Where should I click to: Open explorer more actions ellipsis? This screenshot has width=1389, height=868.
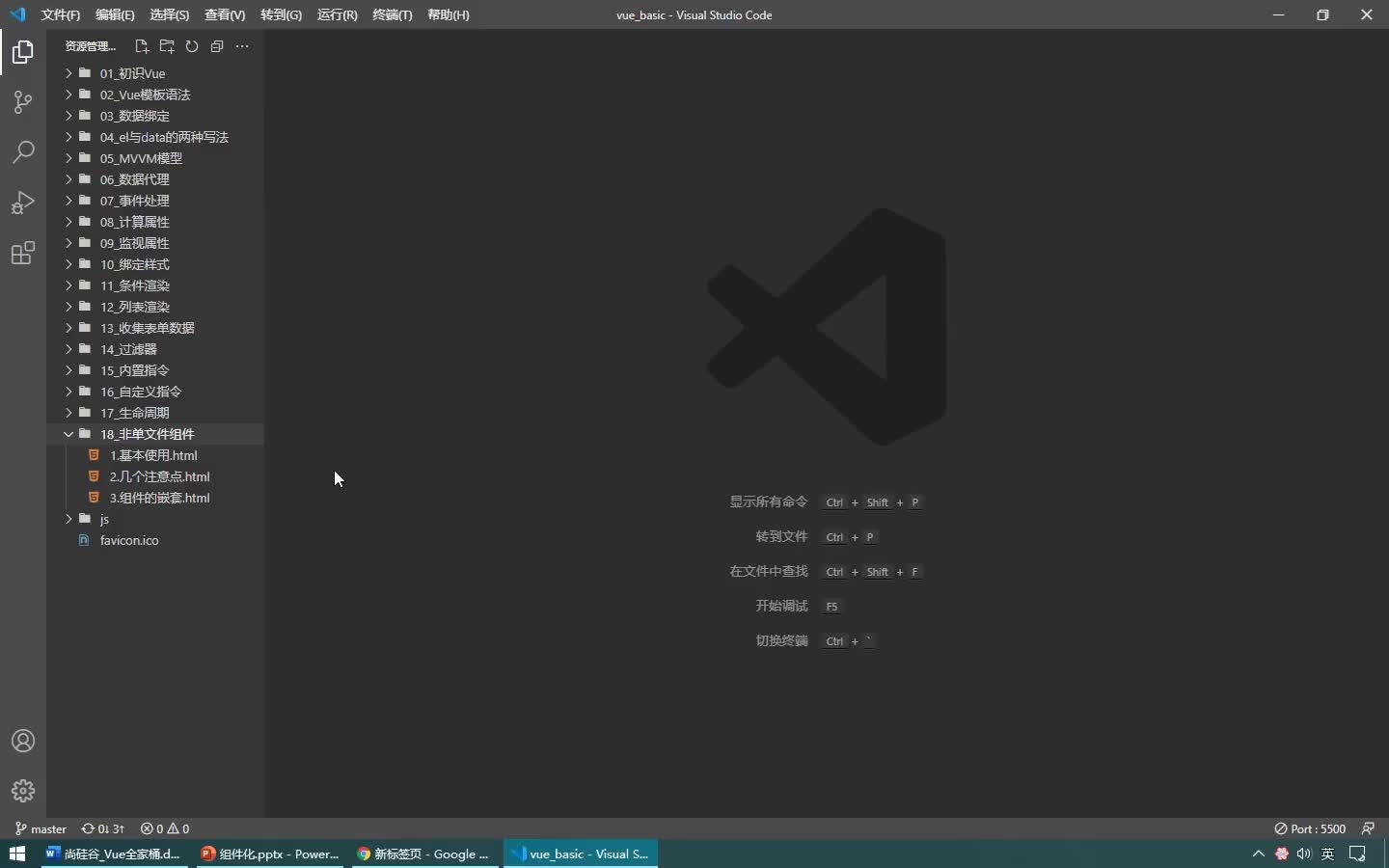[242, 46]
